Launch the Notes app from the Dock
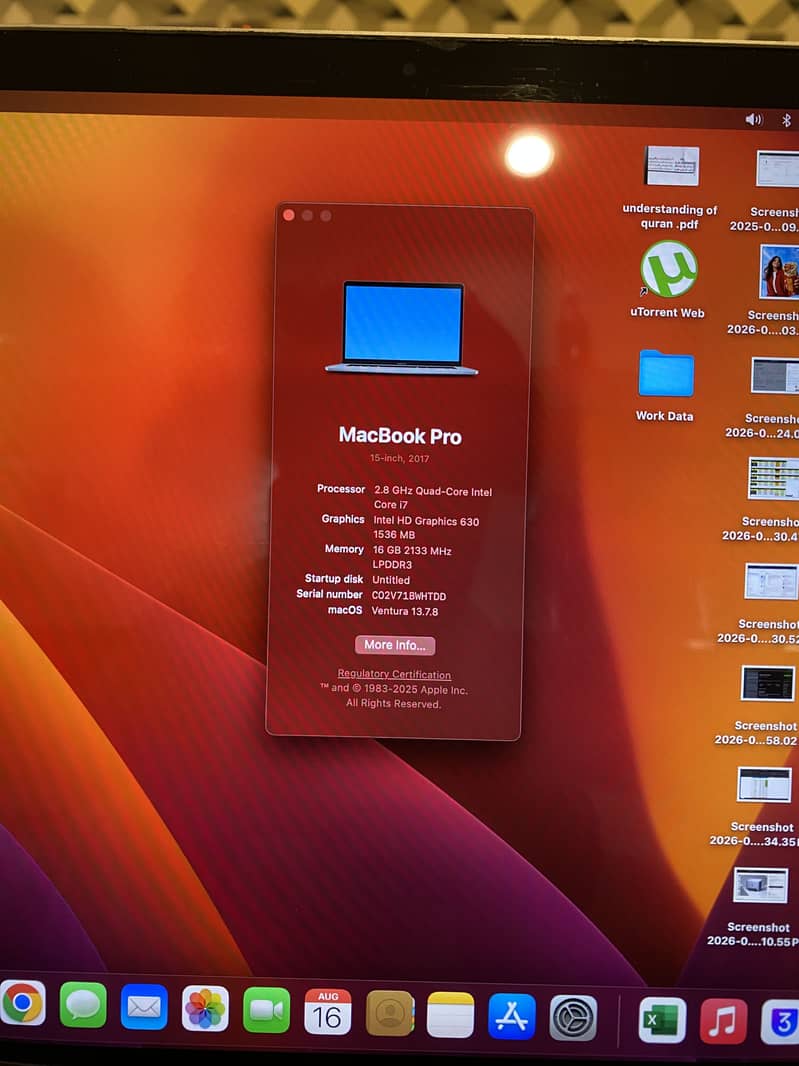The image size is (799, 1066). (x=450, y=1014)
